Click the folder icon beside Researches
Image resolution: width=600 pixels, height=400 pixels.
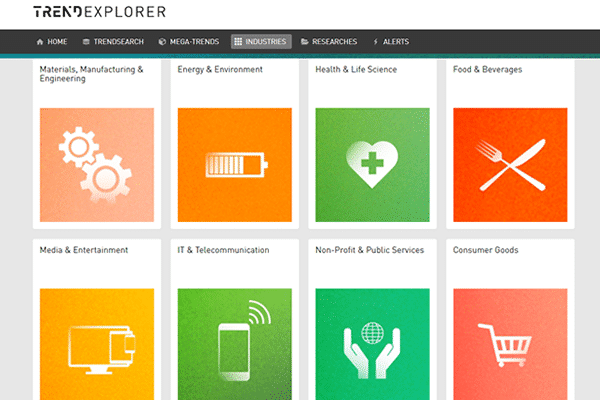click(x=305, y=42)
